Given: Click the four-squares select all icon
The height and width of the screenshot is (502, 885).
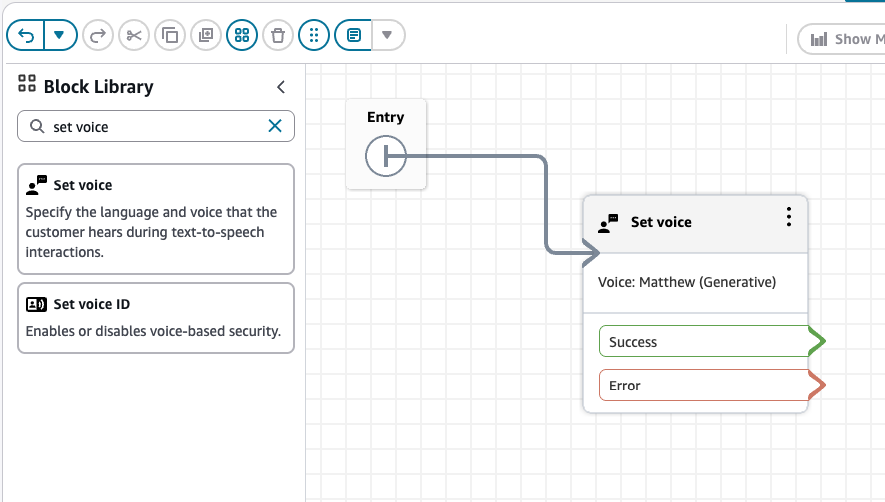Looking at the screenshot, I should click(x=242, y=36).
